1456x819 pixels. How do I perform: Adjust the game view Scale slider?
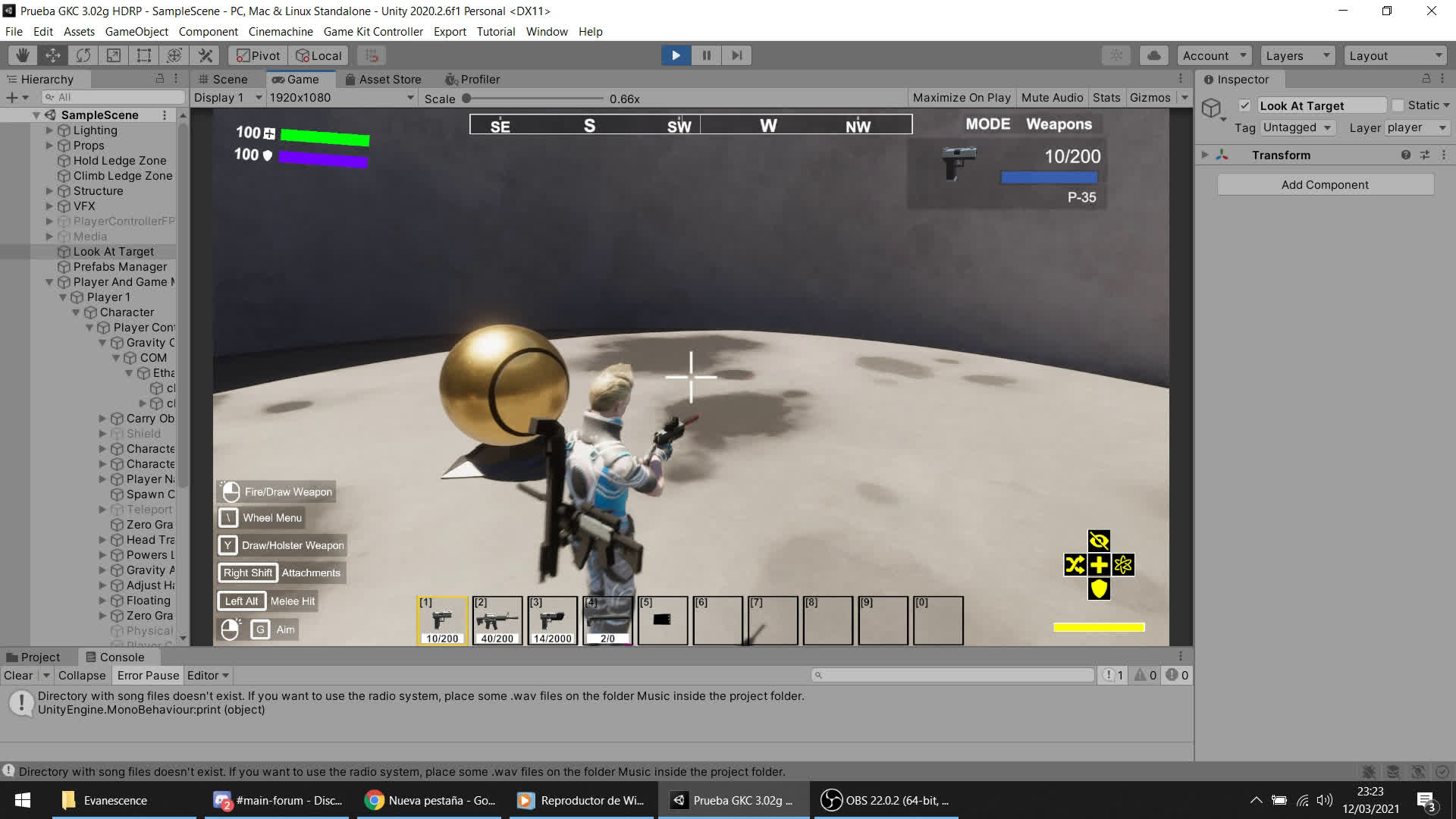point(467,99)
